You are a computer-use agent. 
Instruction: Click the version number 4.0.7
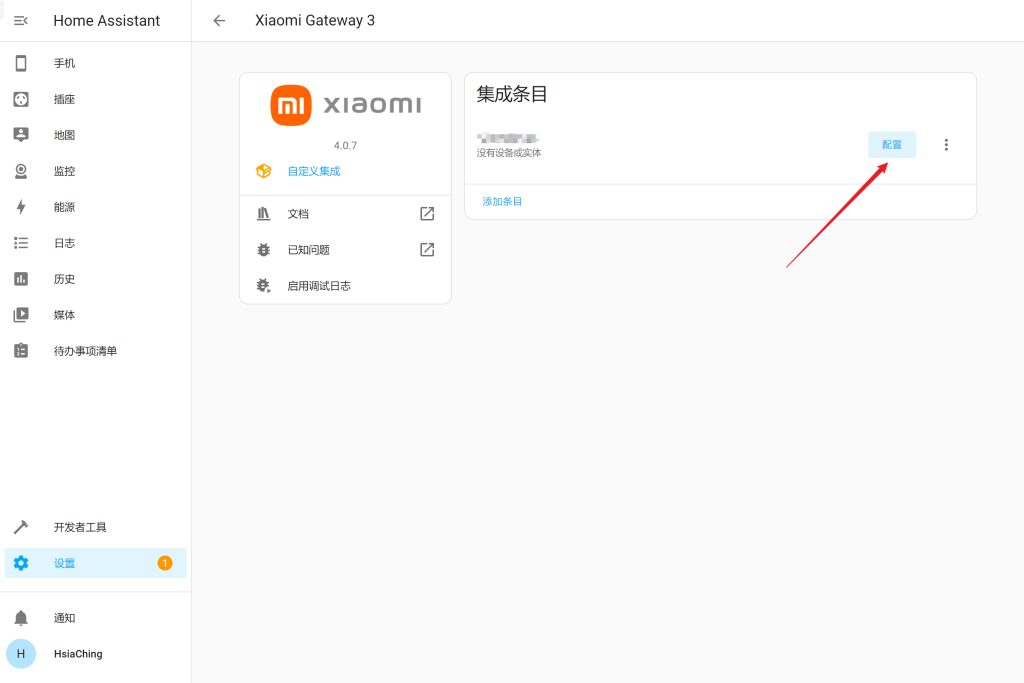tap(345, 146)
